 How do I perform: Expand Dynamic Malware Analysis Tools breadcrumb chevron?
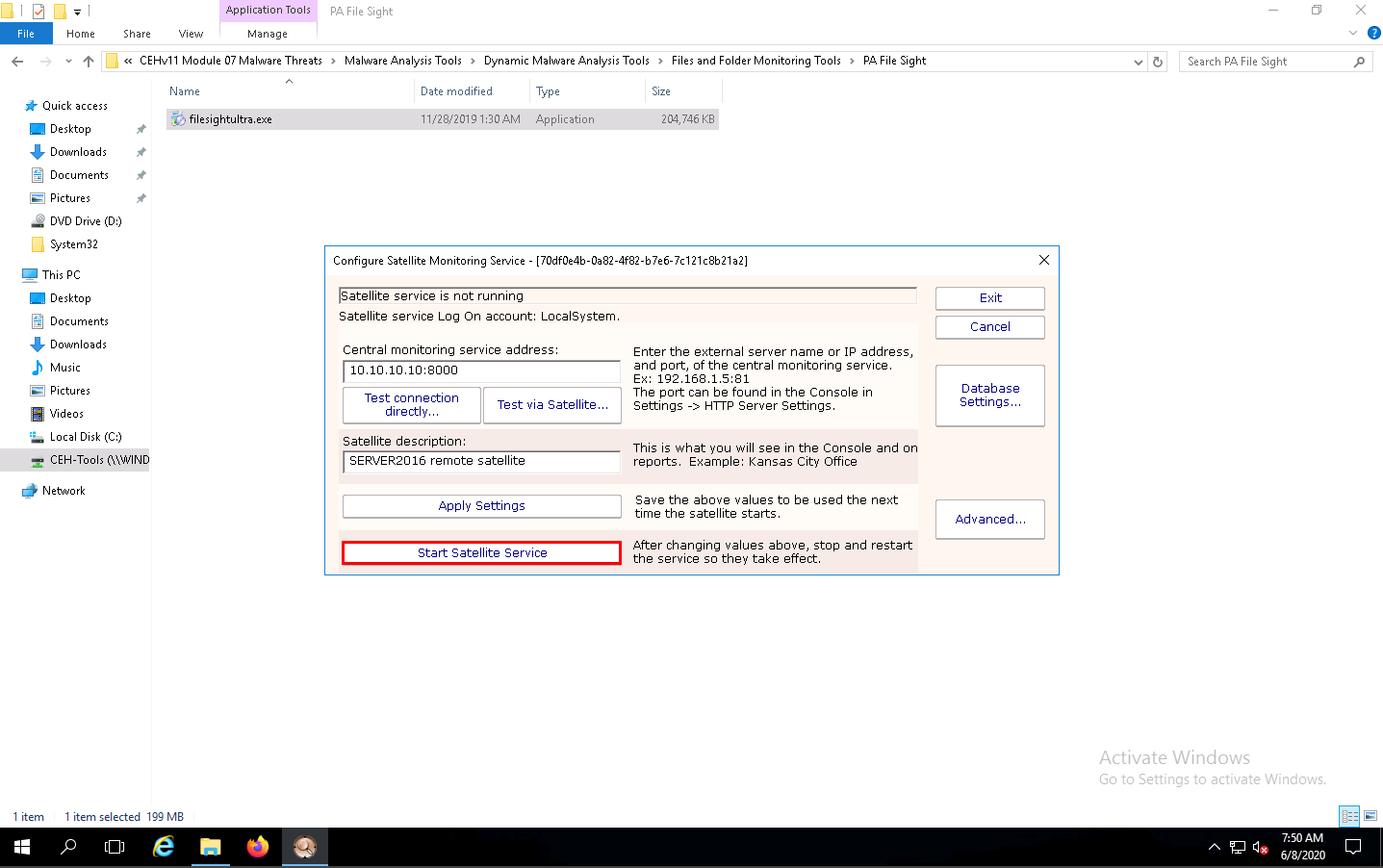point(660,61)
